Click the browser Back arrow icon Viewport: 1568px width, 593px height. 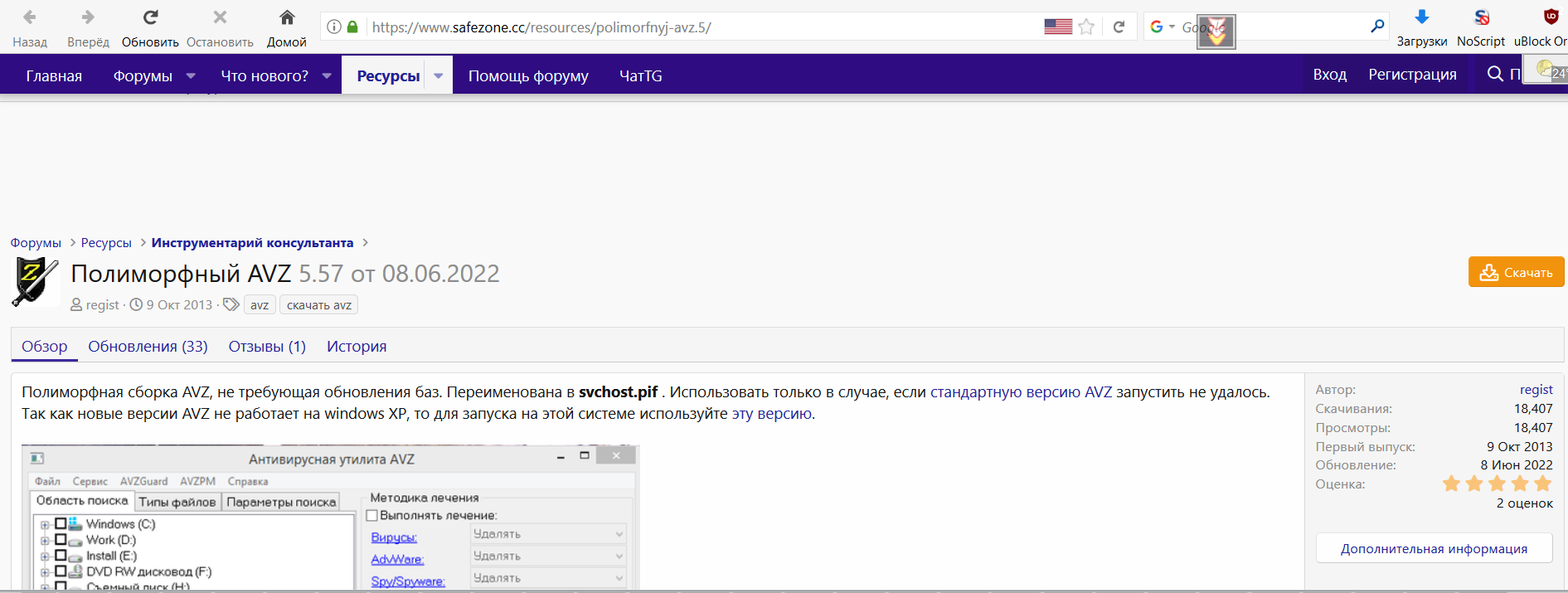tap(30, 17)
